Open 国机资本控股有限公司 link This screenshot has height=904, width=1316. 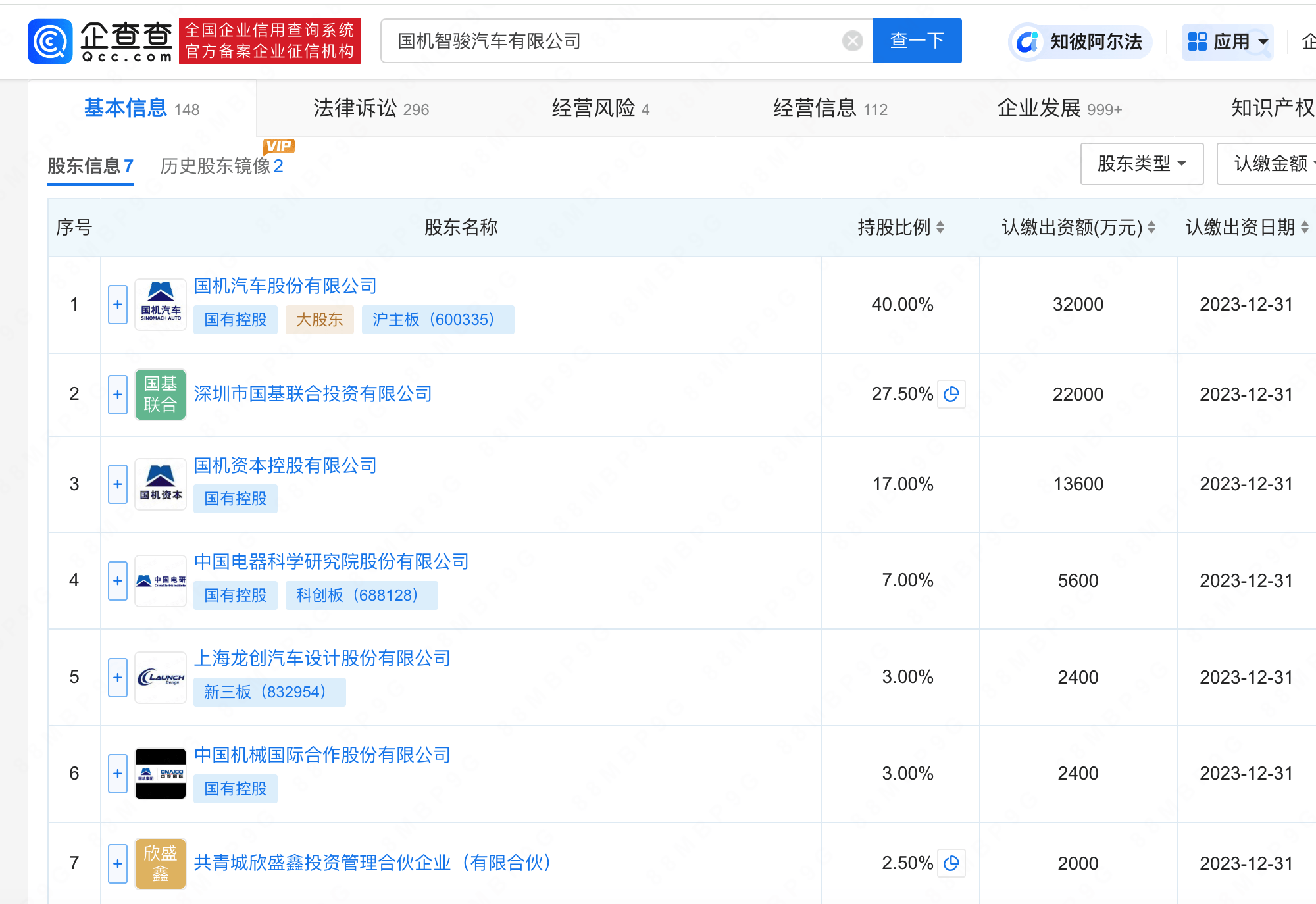286,466
